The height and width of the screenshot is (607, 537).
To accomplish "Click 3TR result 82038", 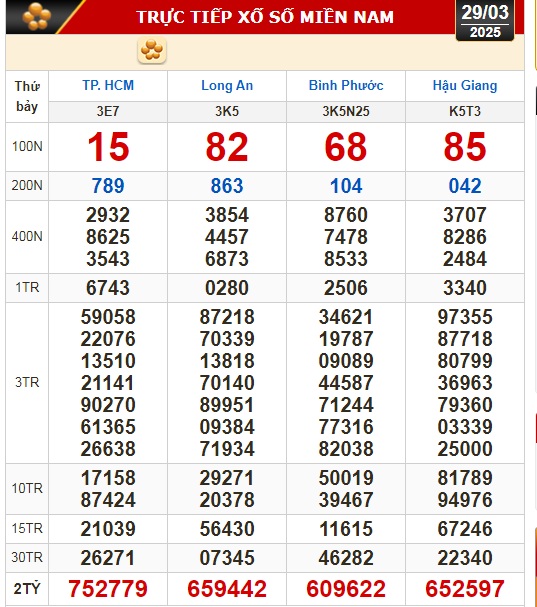I will [x=346, y=449].
